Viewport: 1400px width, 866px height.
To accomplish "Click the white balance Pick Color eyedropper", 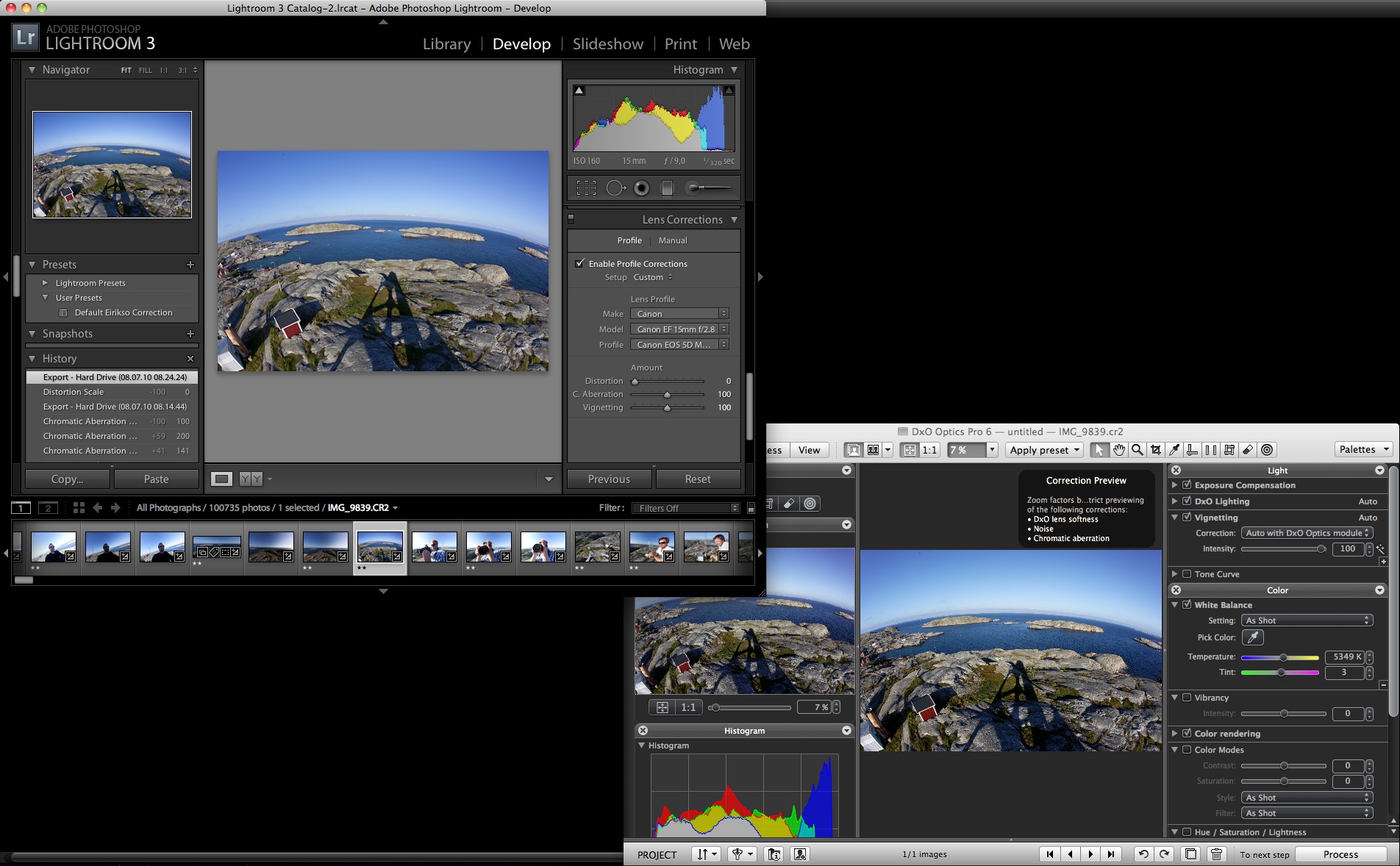I will [1252, 637].
